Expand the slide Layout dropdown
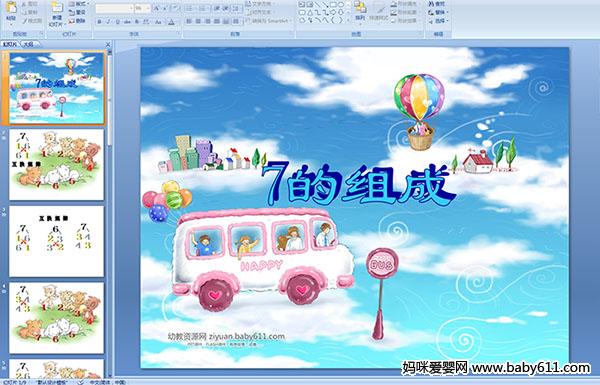Screen dimensions: 600x385 click(78, 4)
